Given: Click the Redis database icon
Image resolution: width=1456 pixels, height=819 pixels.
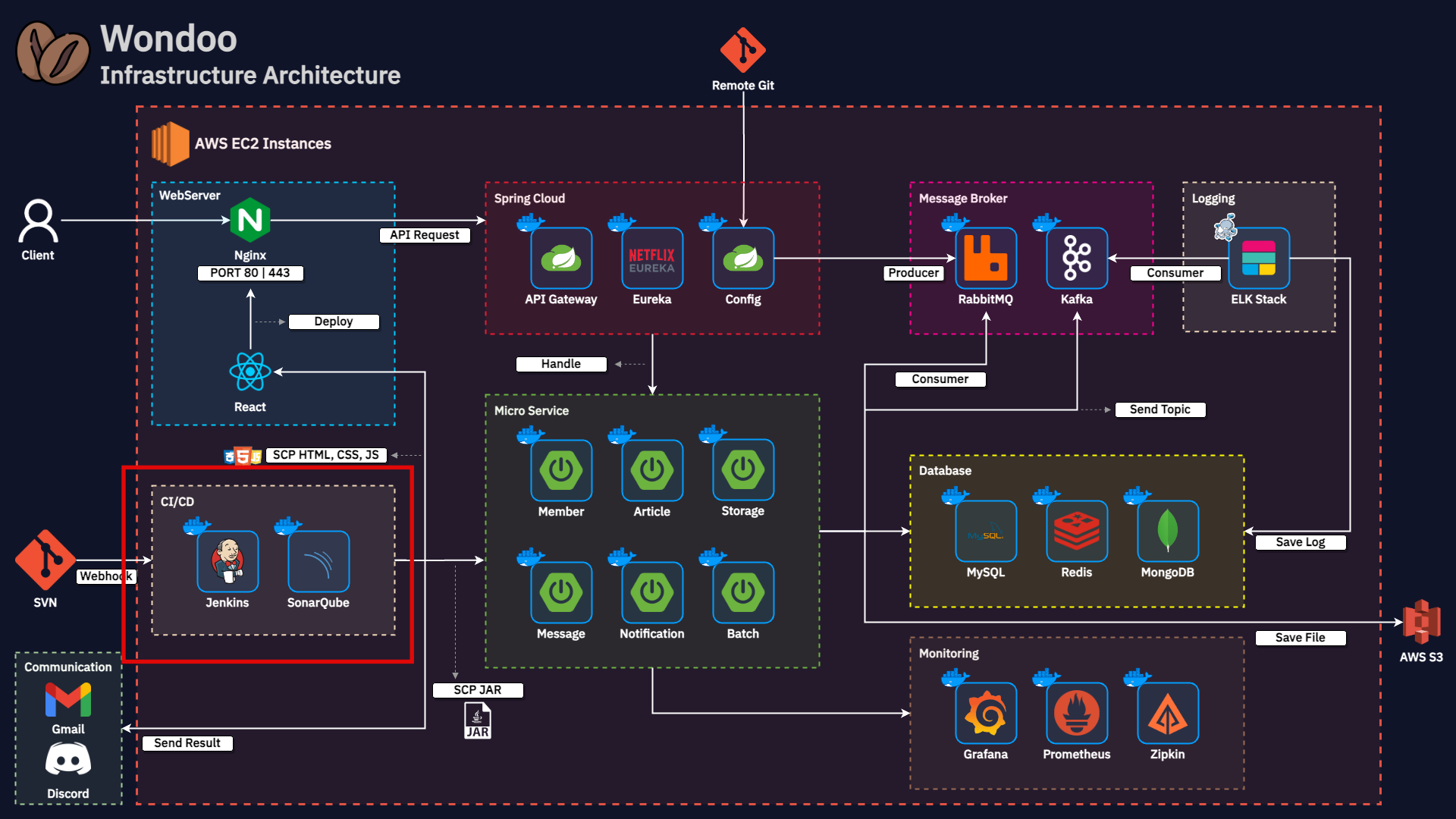Looking at the screenshot, I should [x=1077, y=532].
